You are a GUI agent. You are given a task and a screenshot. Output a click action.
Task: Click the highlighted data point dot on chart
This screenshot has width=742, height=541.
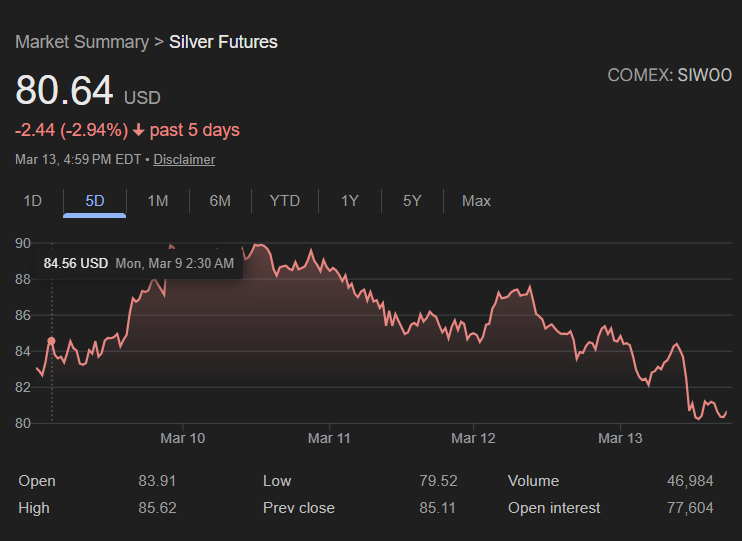point(51,341)
